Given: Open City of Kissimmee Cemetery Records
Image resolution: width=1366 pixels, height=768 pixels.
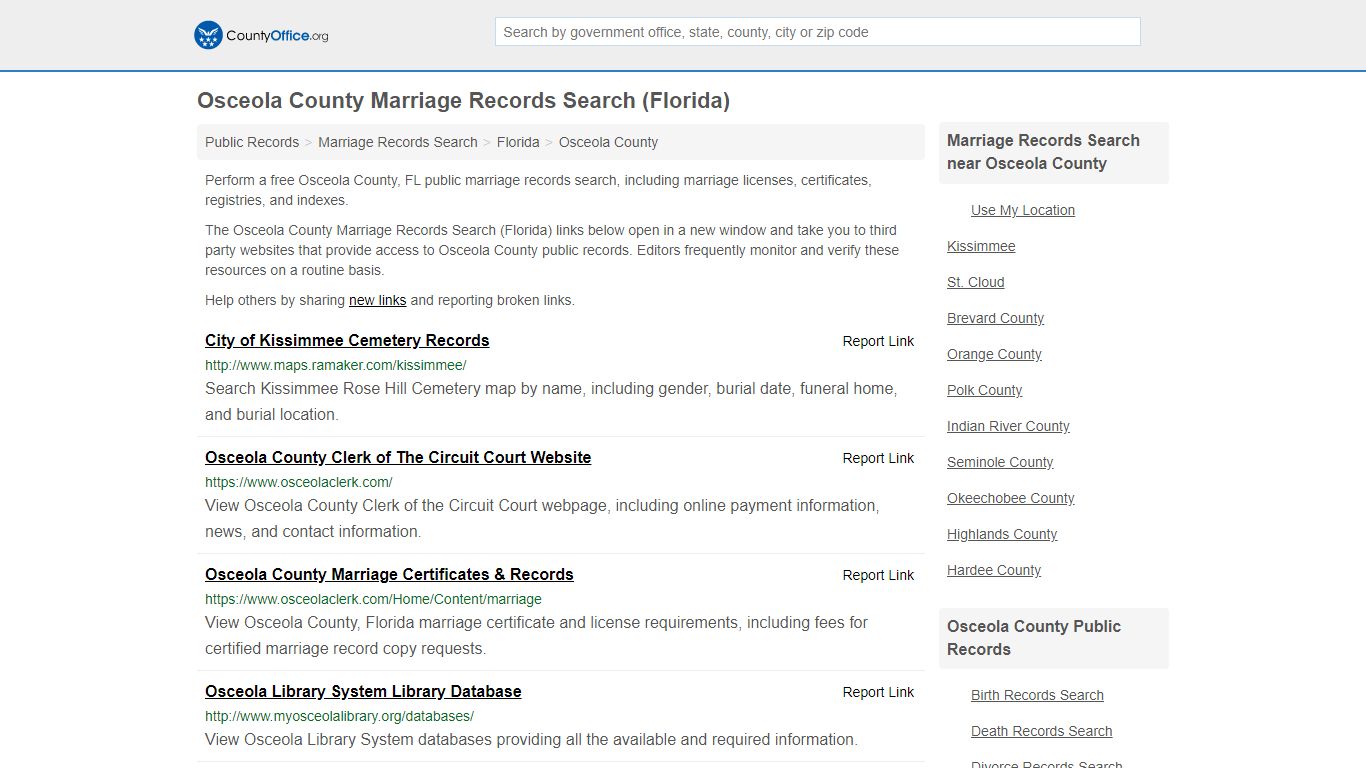Looking at the screenshot, I should tap(347, 340).
